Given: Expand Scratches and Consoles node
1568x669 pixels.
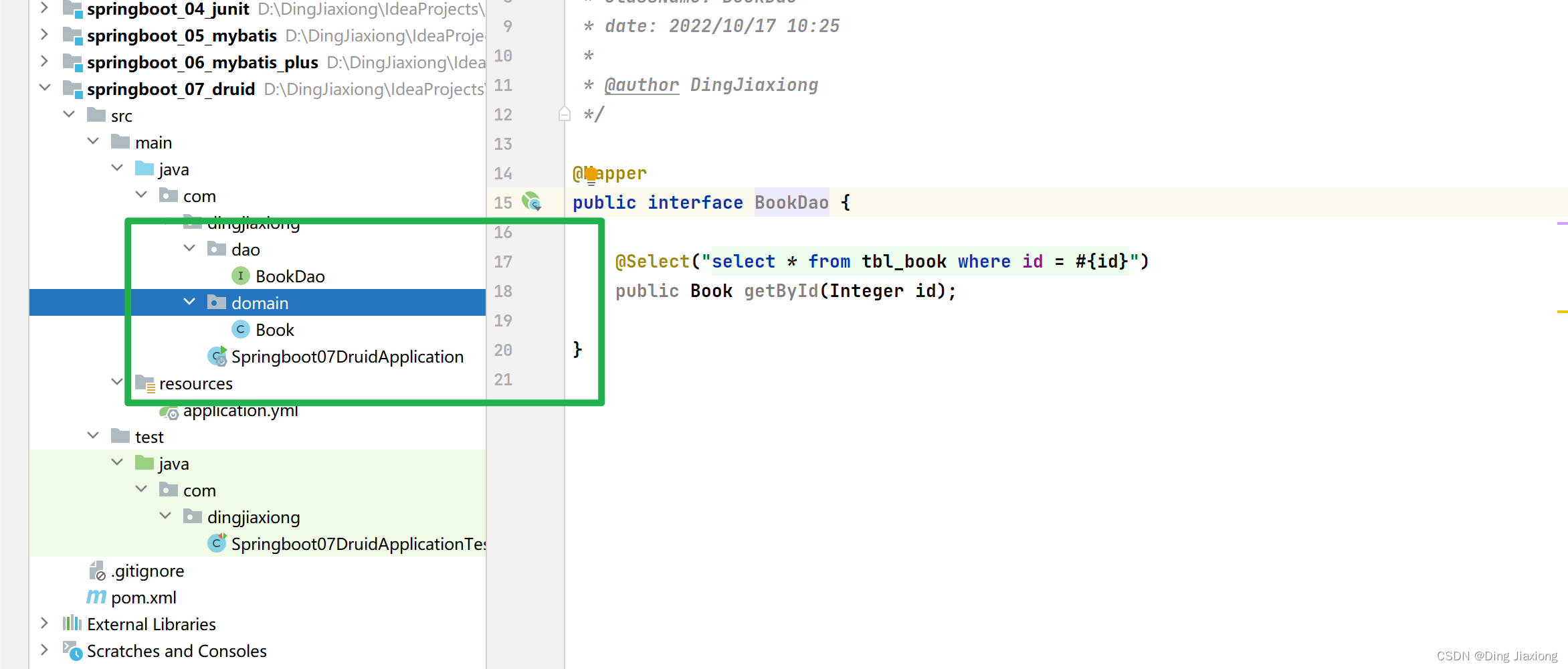Looking at the screenshot, I should (44, 650).
